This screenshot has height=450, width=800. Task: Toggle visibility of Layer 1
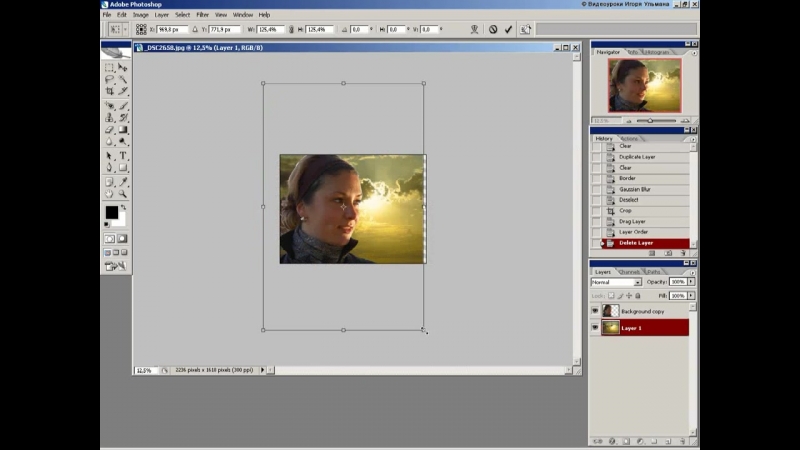coord(595,328)
